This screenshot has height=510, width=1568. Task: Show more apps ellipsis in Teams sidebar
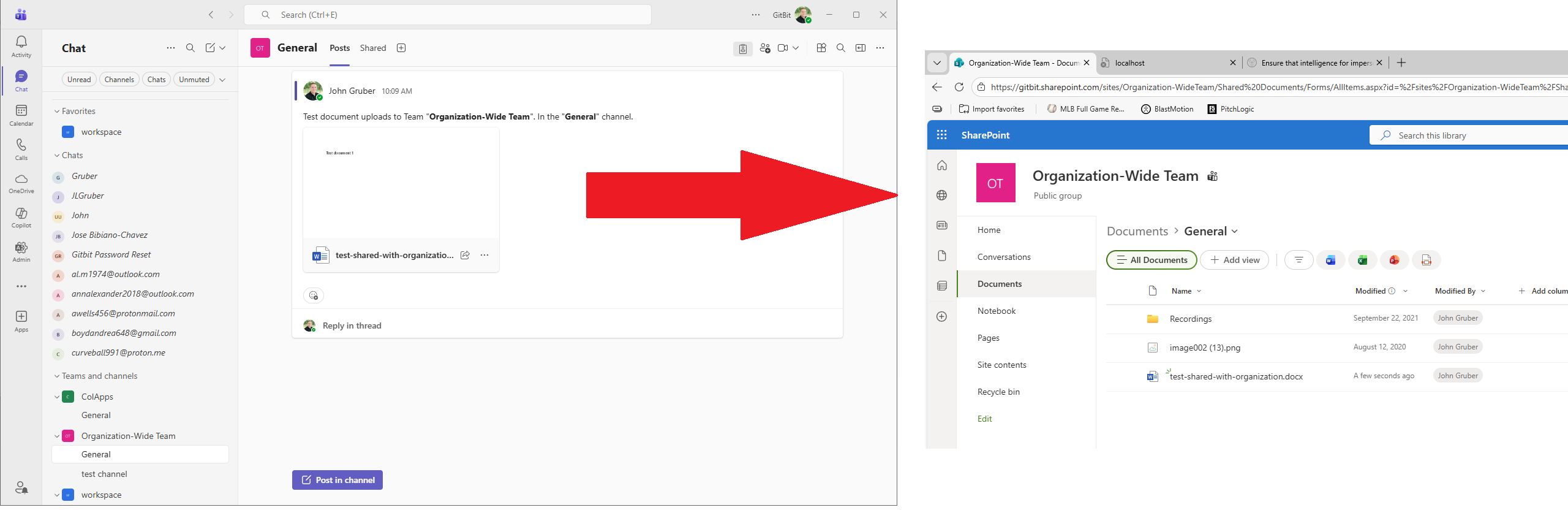tap(21, 286)
